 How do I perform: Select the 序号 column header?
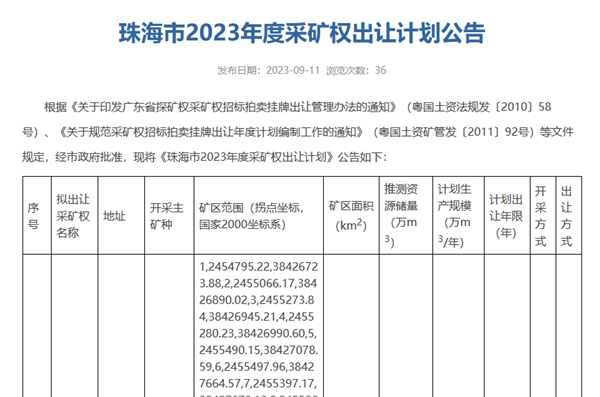[33, 216]
